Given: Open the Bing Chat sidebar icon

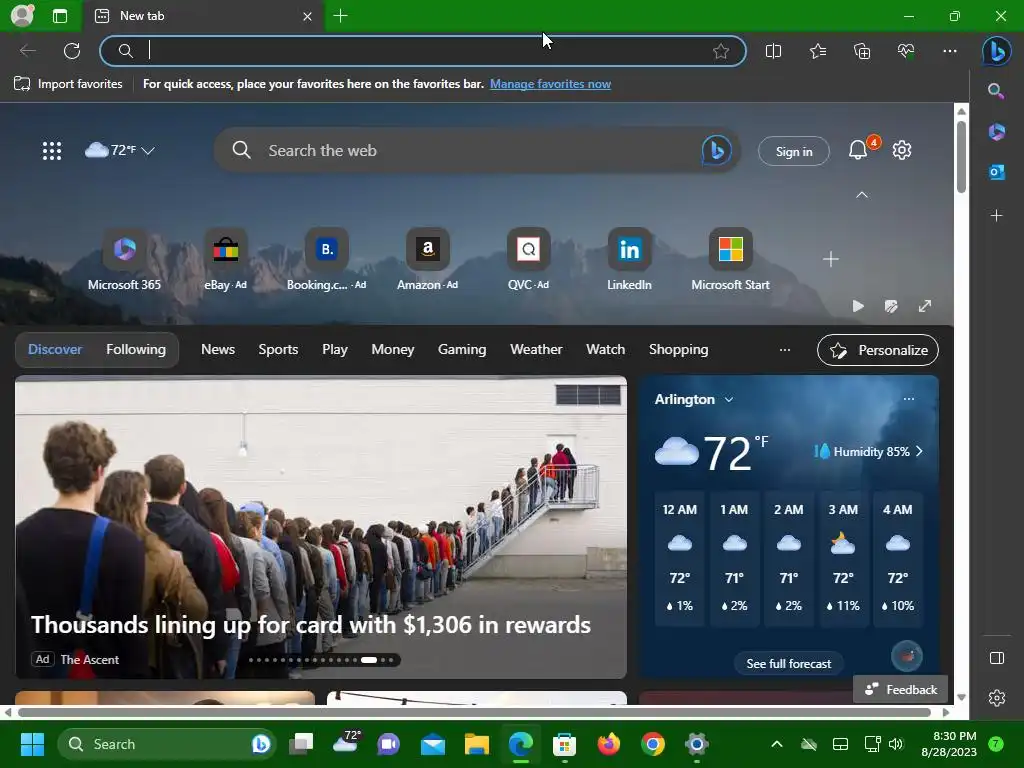Looking at the screenshot, I should (x=997, y=51).
